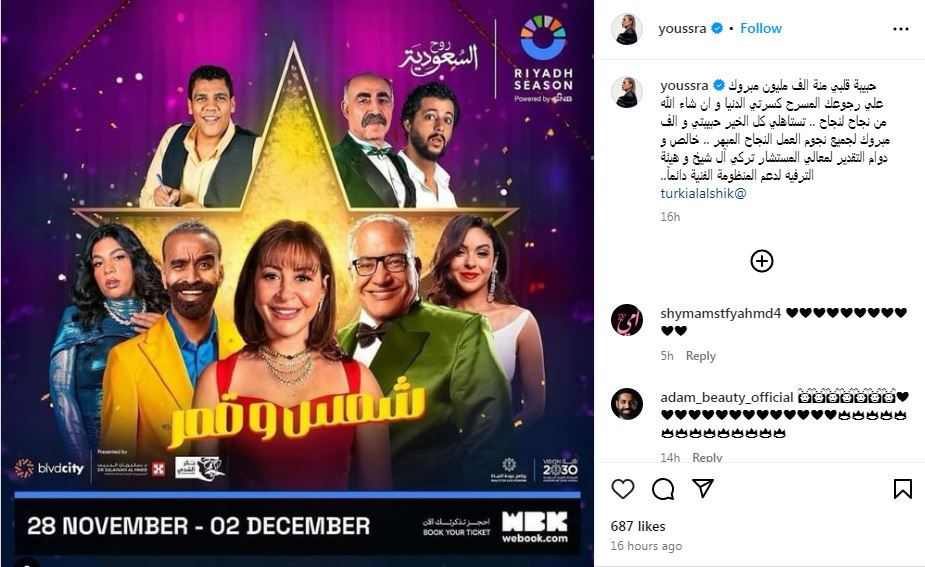The width and height of the screenshot is (925, 567).
Task: Click the 16 hours ago timestamp
Action: 646,546
